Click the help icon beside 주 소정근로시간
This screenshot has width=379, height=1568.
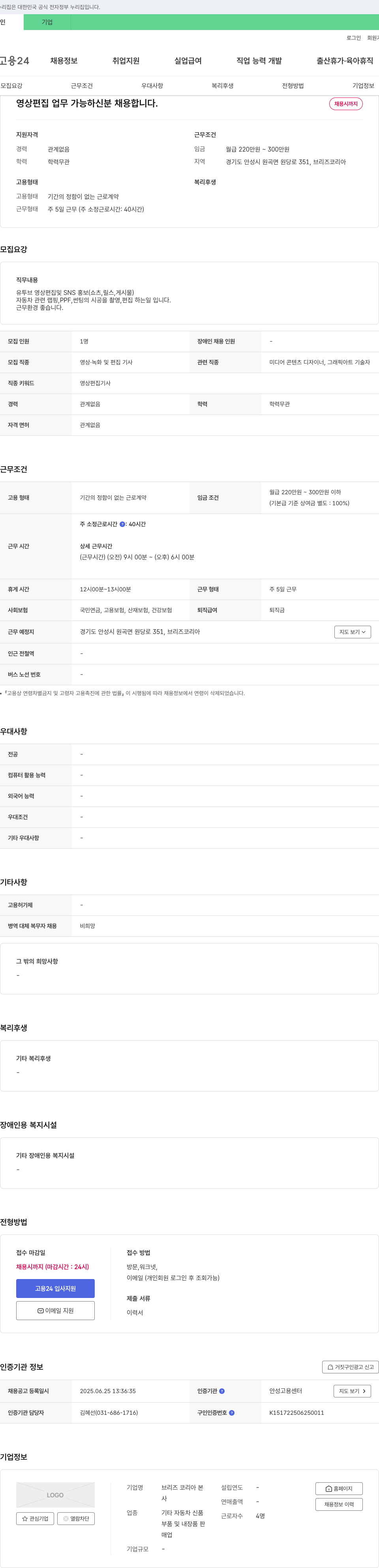point(122,524)
